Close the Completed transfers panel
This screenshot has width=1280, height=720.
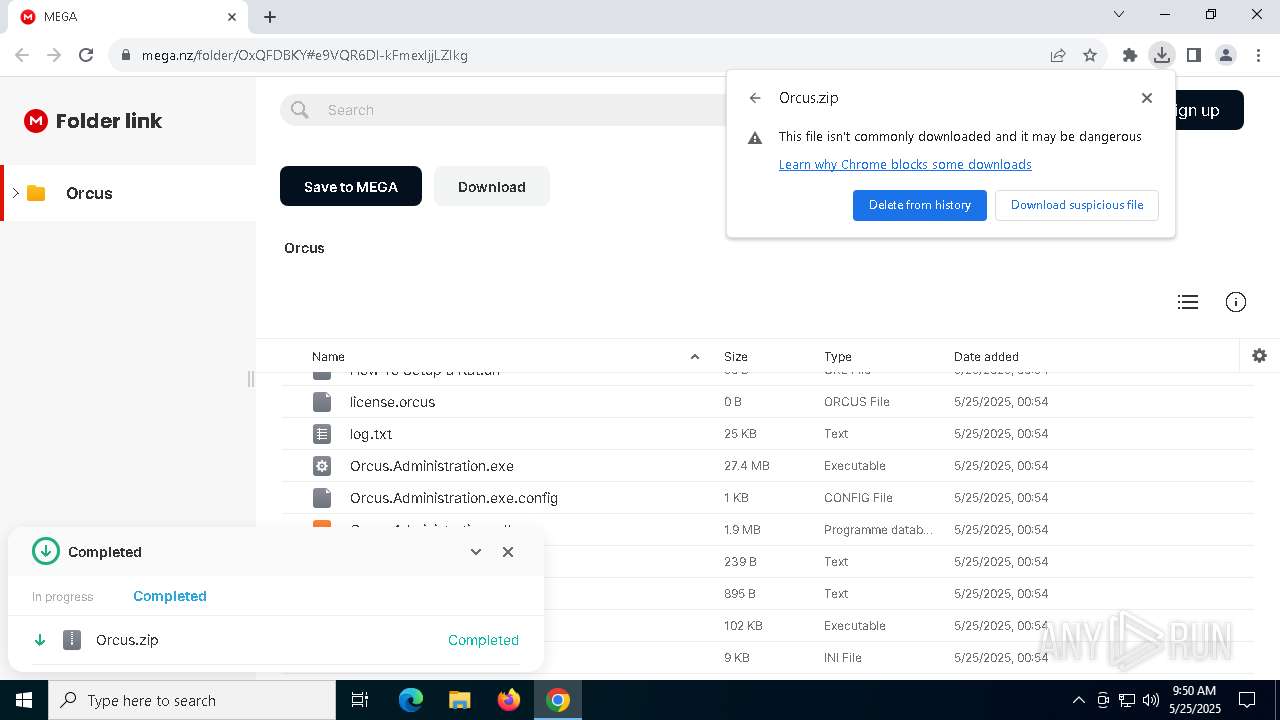508,552
